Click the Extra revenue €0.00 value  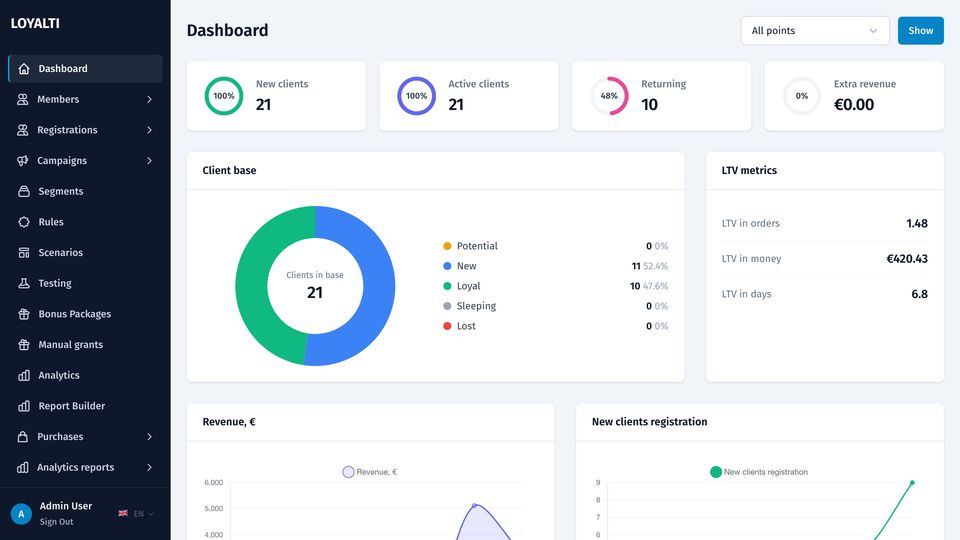click(x=854, y=105)
